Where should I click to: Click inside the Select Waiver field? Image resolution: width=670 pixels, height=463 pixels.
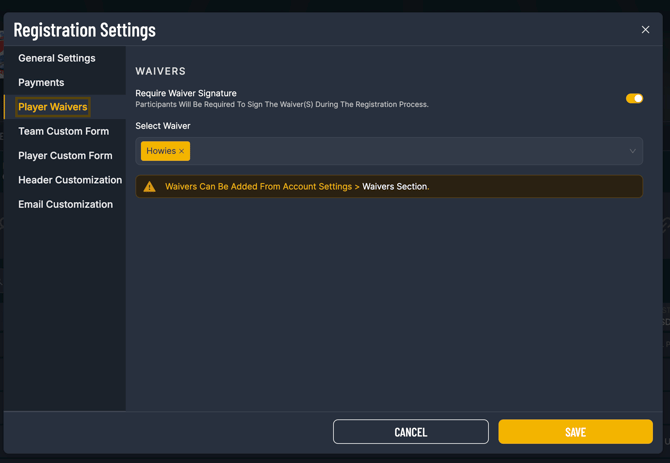400,151
